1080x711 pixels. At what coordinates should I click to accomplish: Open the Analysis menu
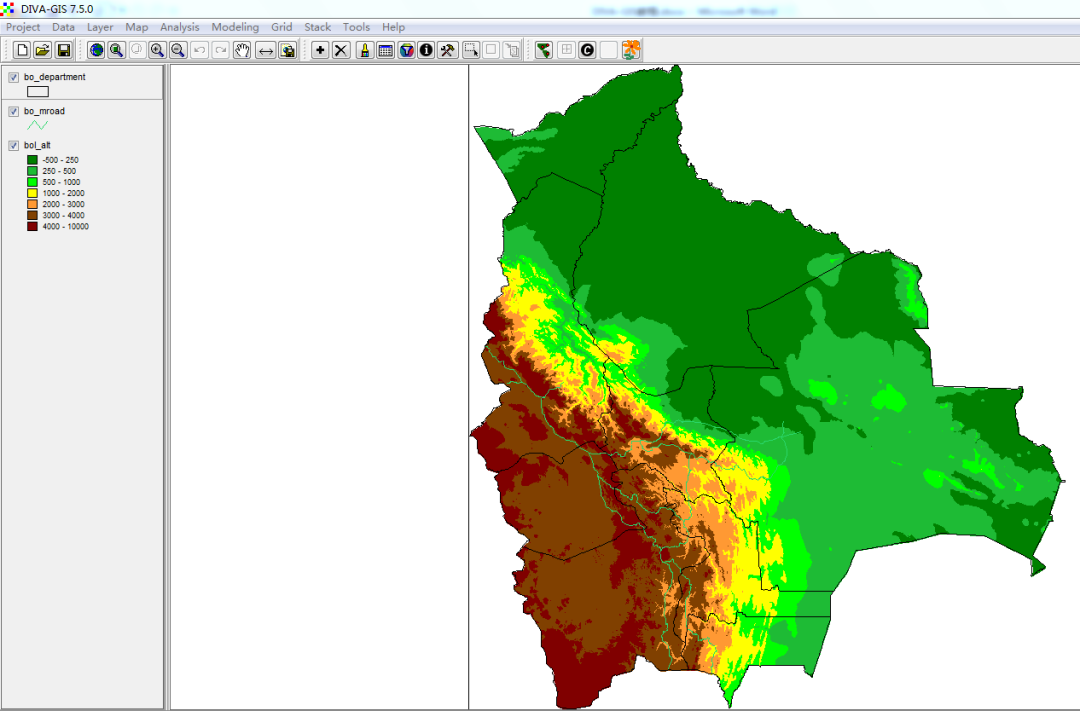[x=179, y=27]
